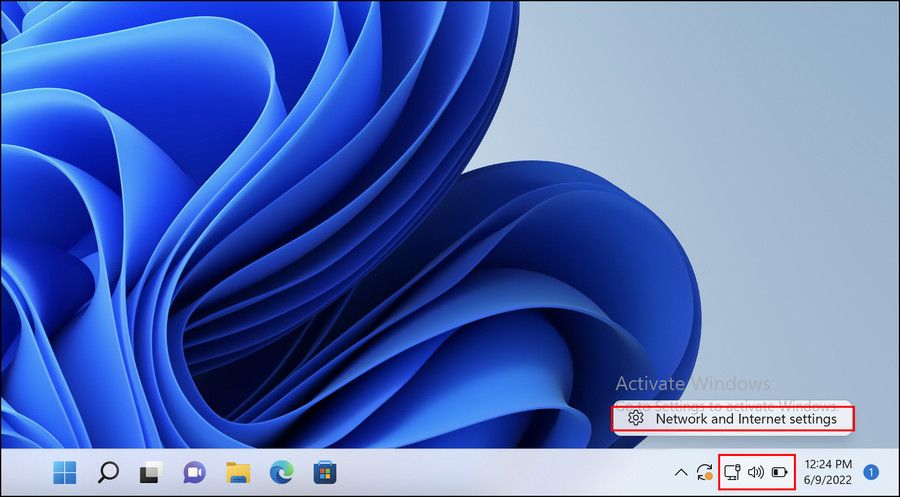Launch Teams Chat from taskbar

[x=195, y=472]
